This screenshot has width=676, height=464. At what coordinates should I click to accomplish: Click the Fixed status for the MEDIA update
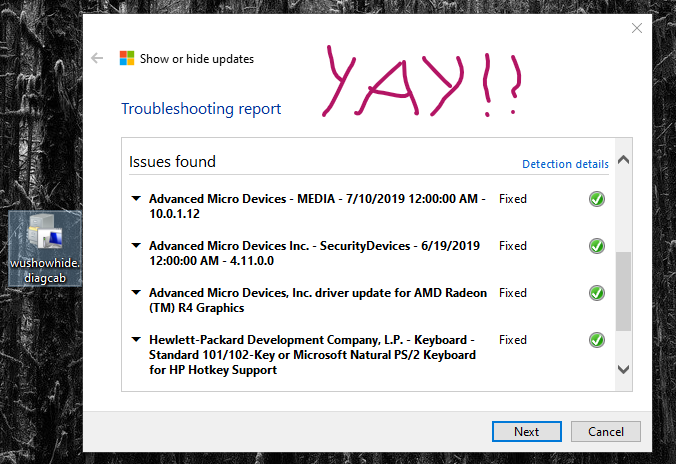coord(513,199)
